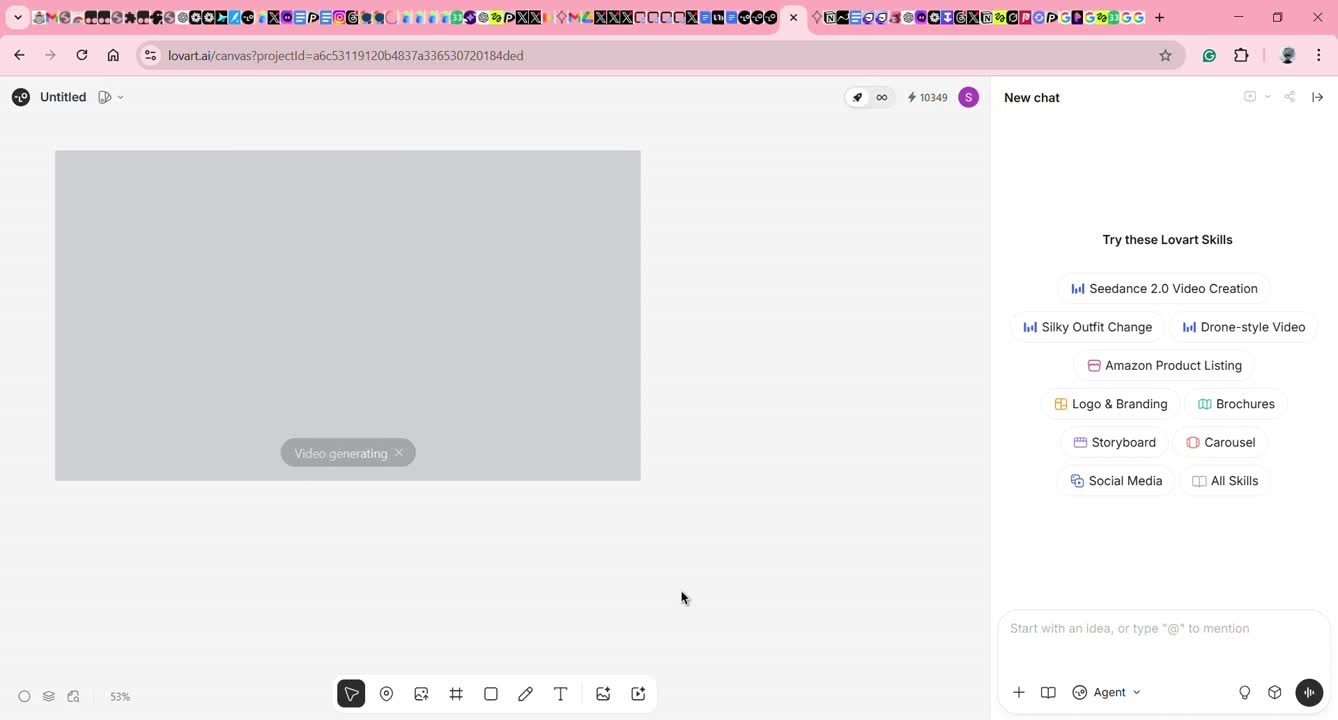This screenshot has width=1338, height=720.
Task: Open the dropdown next to Untitled project
Action: click(x=120, y=97)
